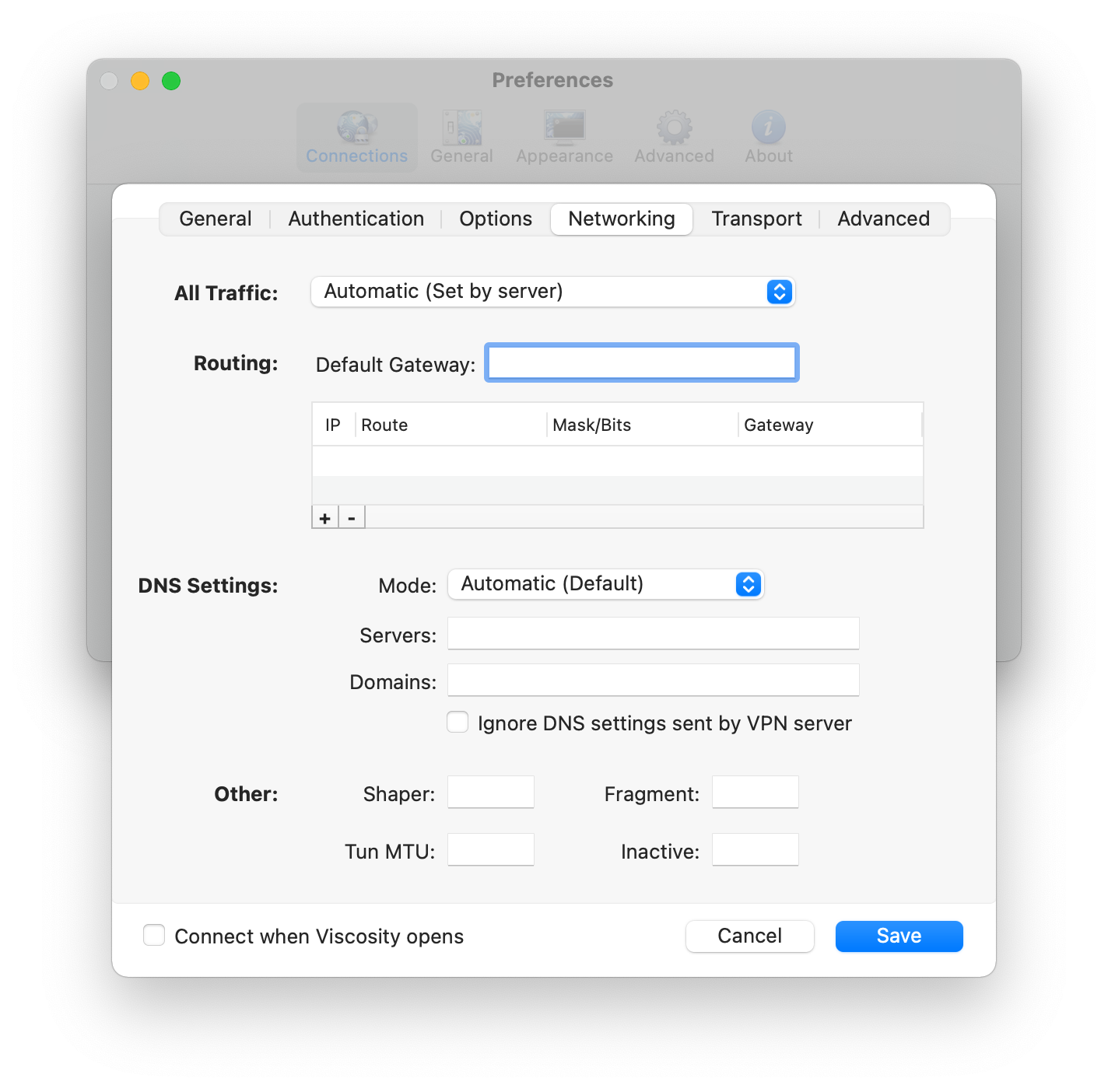
Task: Select the Appearance monitor icon
Action: (x=564, y=128)
